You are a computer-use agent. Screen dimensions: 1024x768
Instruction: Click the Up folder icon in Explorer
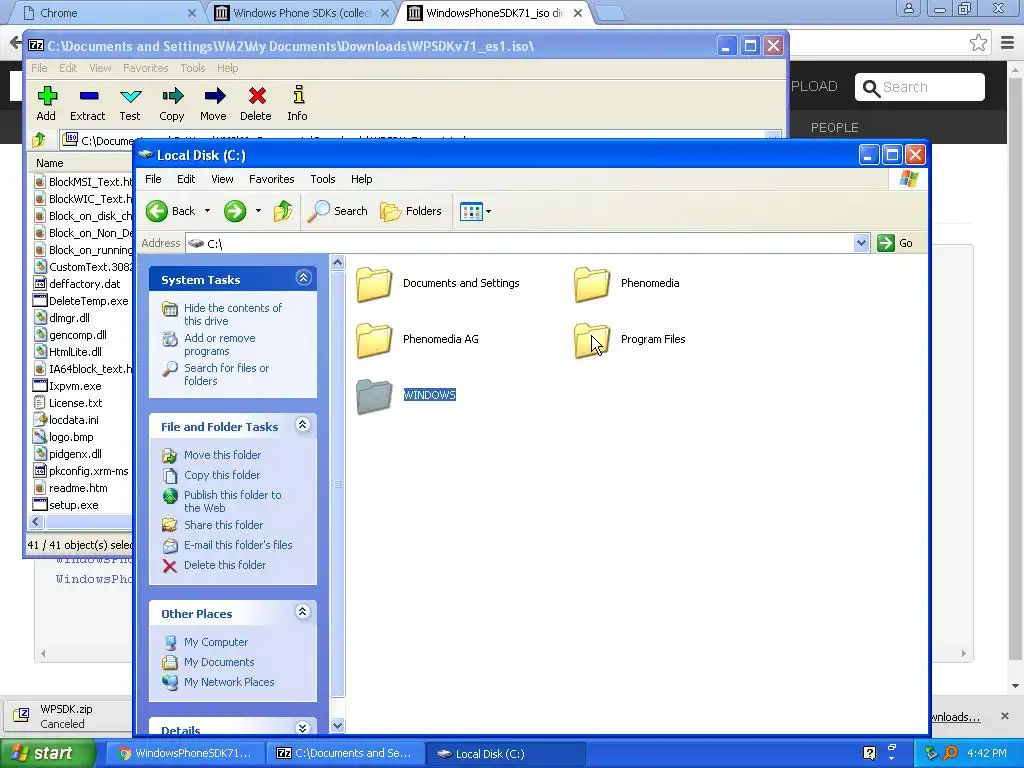click(283, 211)
